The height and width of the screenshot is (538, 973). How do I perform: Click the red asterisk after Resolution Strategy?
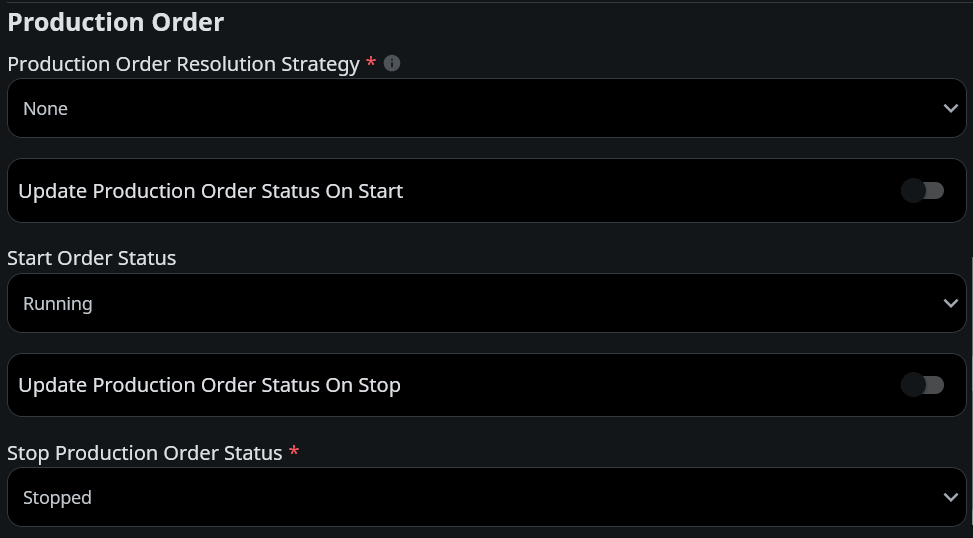371,63
